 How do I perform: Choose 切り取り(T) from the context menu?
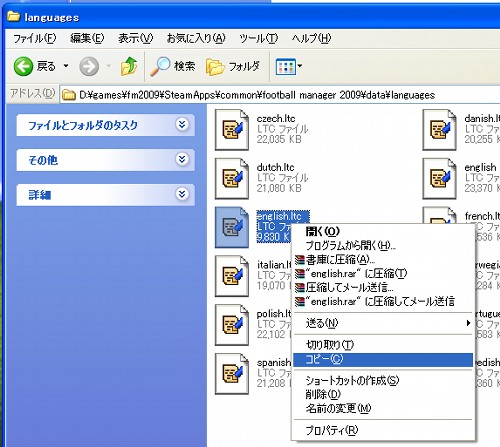click(x=383, y=345)
